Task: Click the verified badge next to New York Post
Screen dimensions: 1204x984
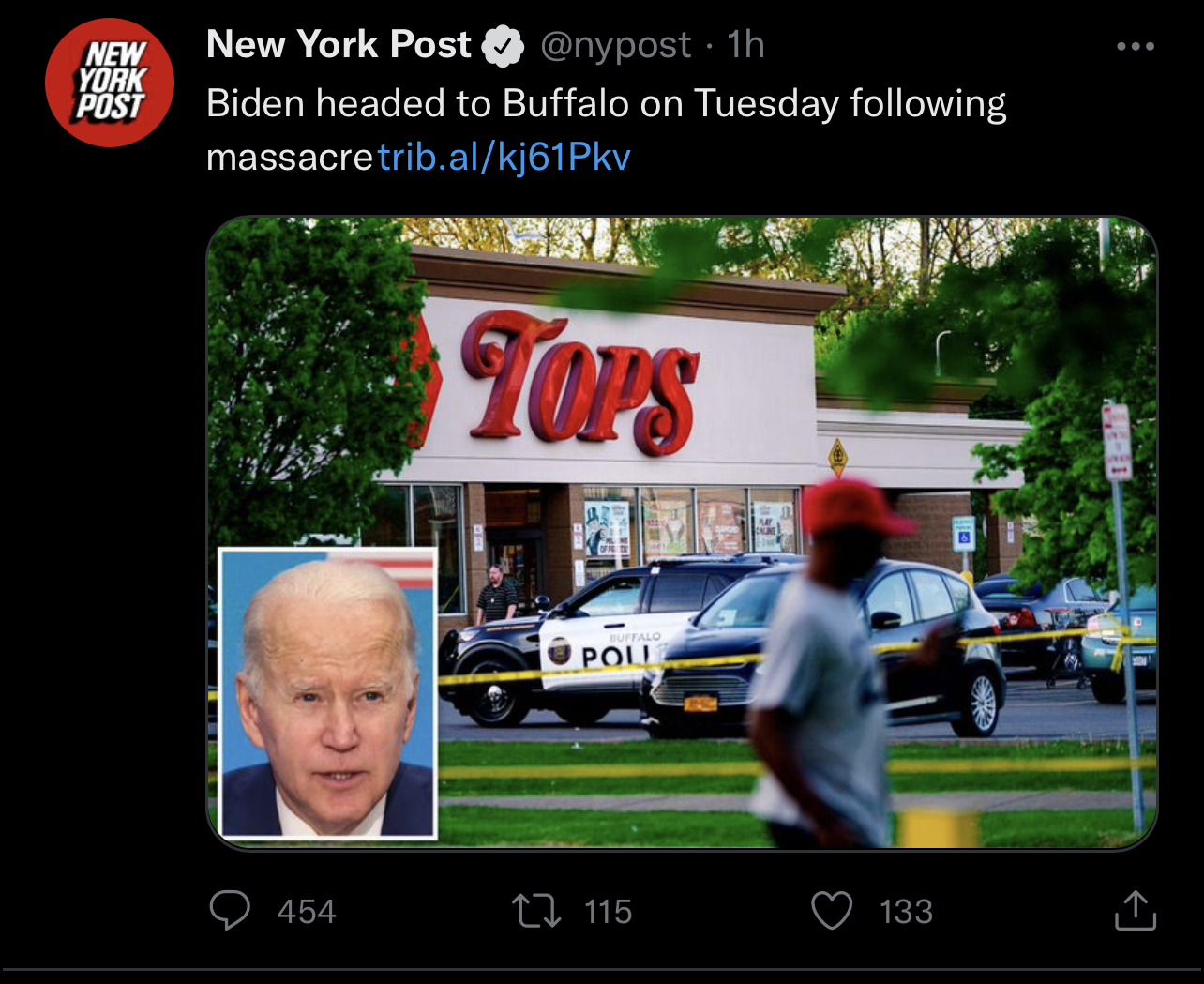Action: (x=504, y=46)
